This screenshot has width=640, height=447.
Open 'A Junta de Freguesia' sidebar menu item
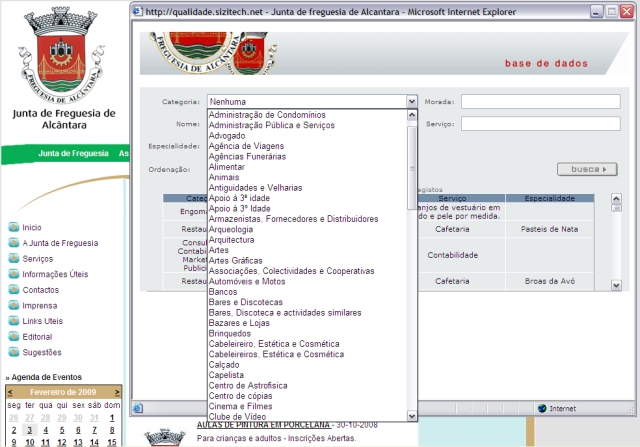[x=60, y=243]
